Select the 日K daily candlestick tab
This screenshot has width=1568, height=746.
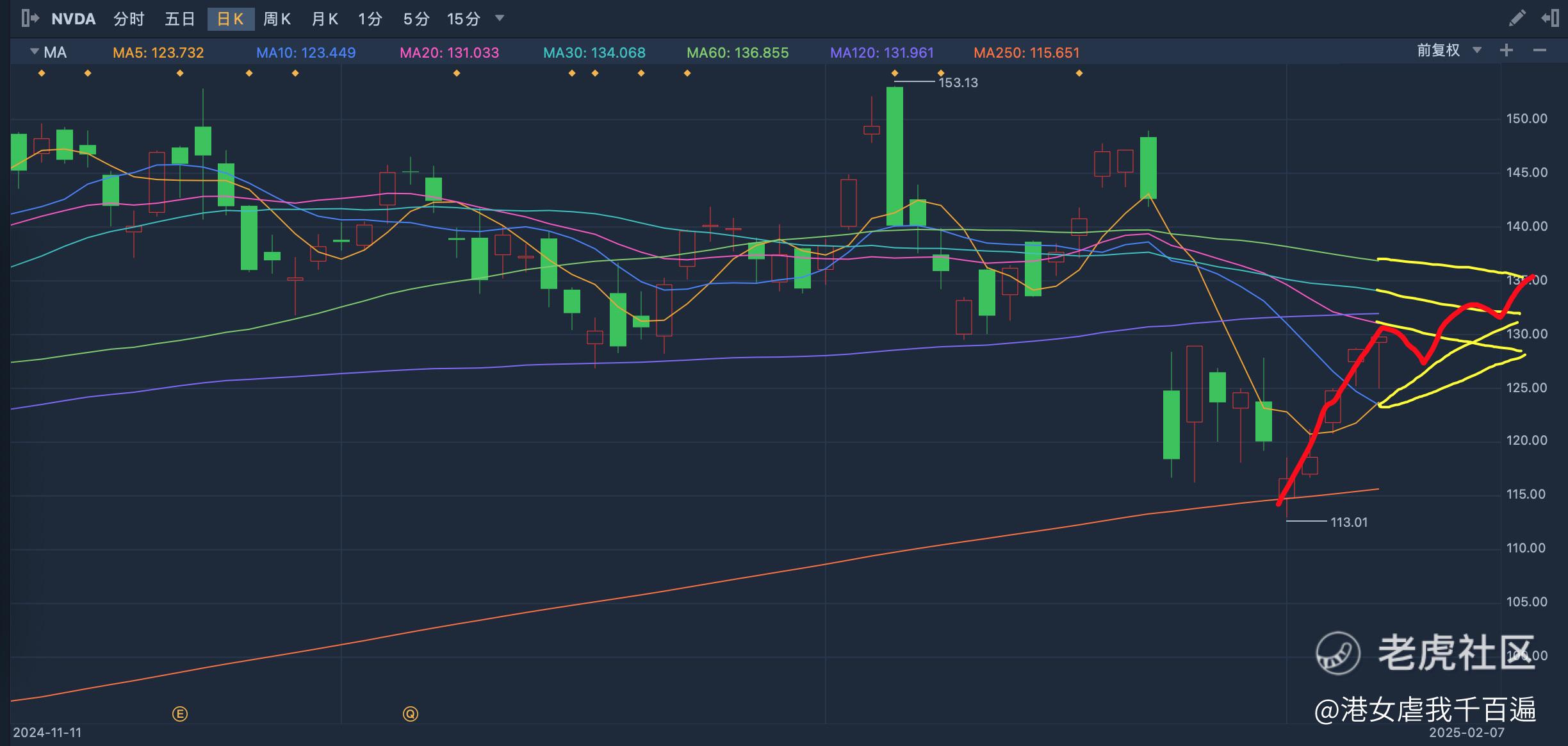tap(231, 19)
